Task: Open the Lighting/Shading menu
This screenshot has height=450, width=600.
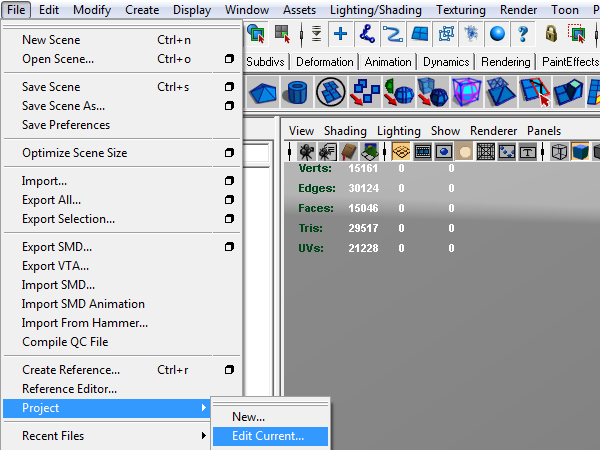Action: coord(376,10)
